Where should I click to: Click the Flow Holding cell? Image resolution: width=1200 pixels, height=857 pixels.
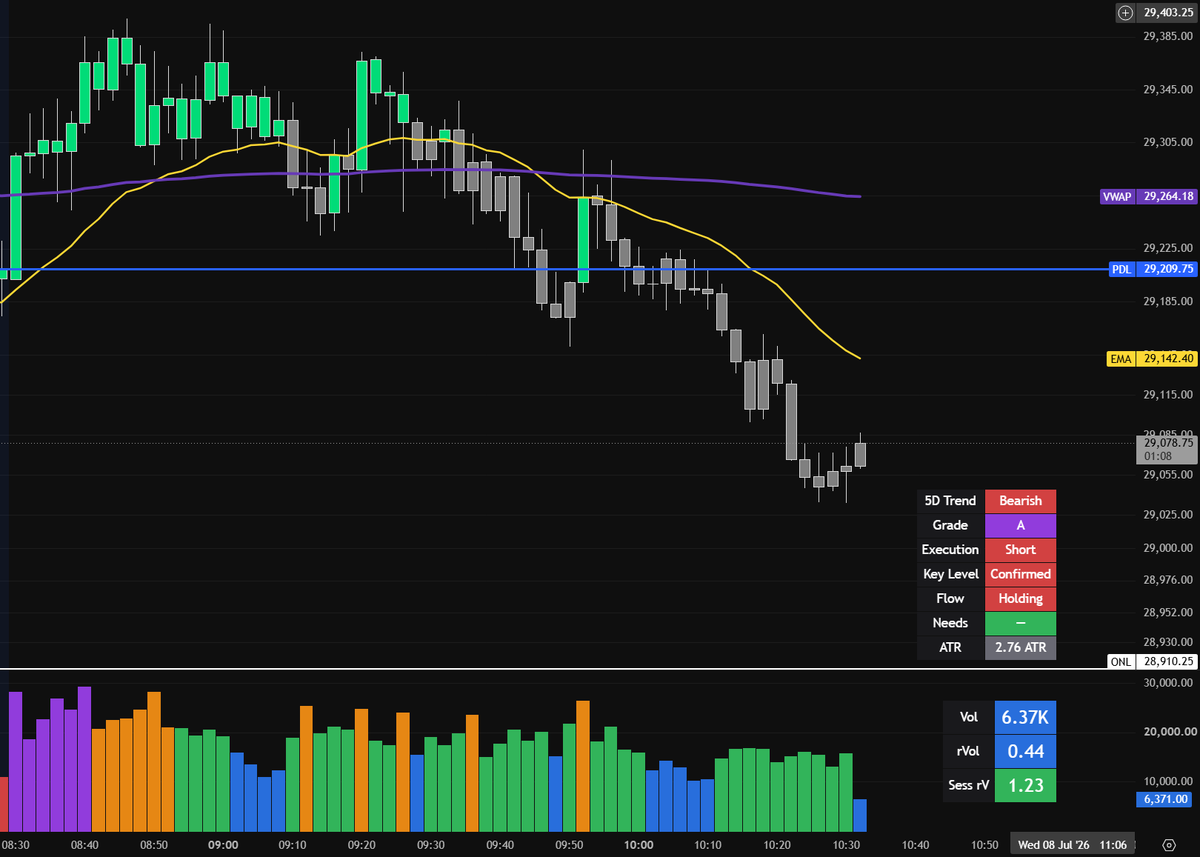tap(1020, 599)
